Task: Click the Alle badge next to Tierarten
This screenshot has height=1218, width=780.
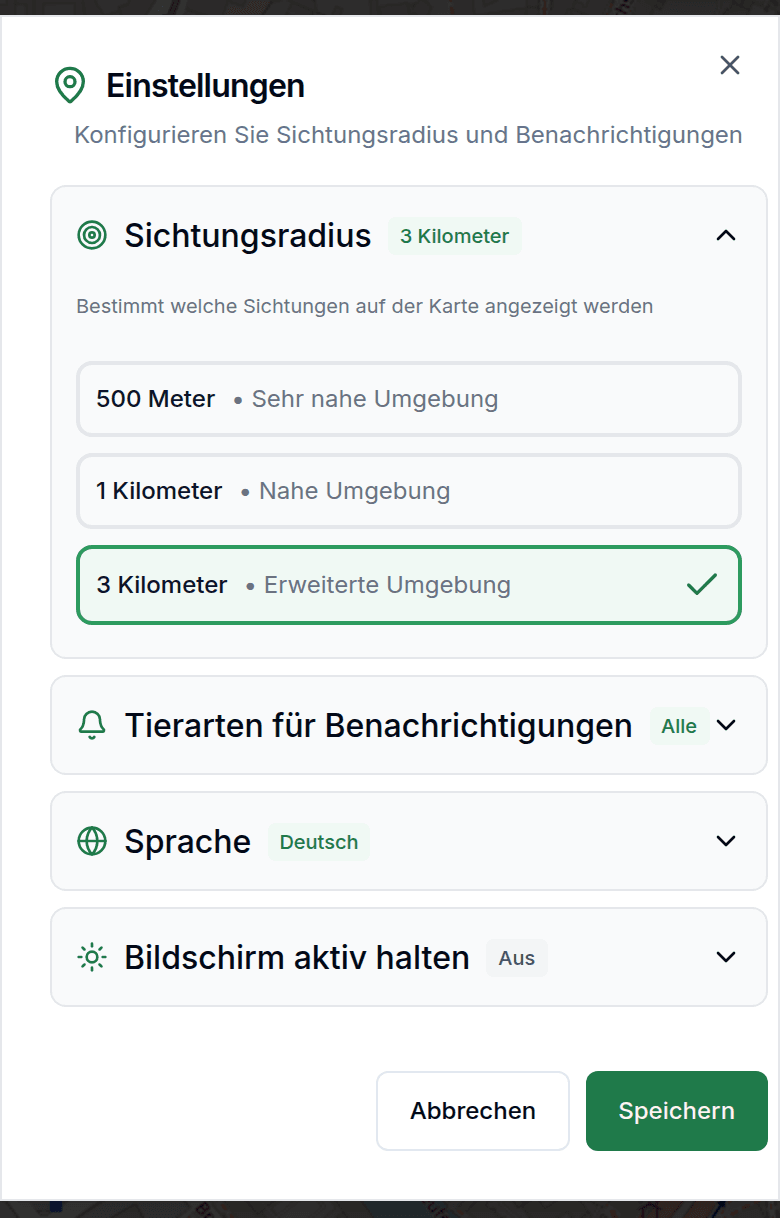Action: pyautogui.click(x=679, y=726)
